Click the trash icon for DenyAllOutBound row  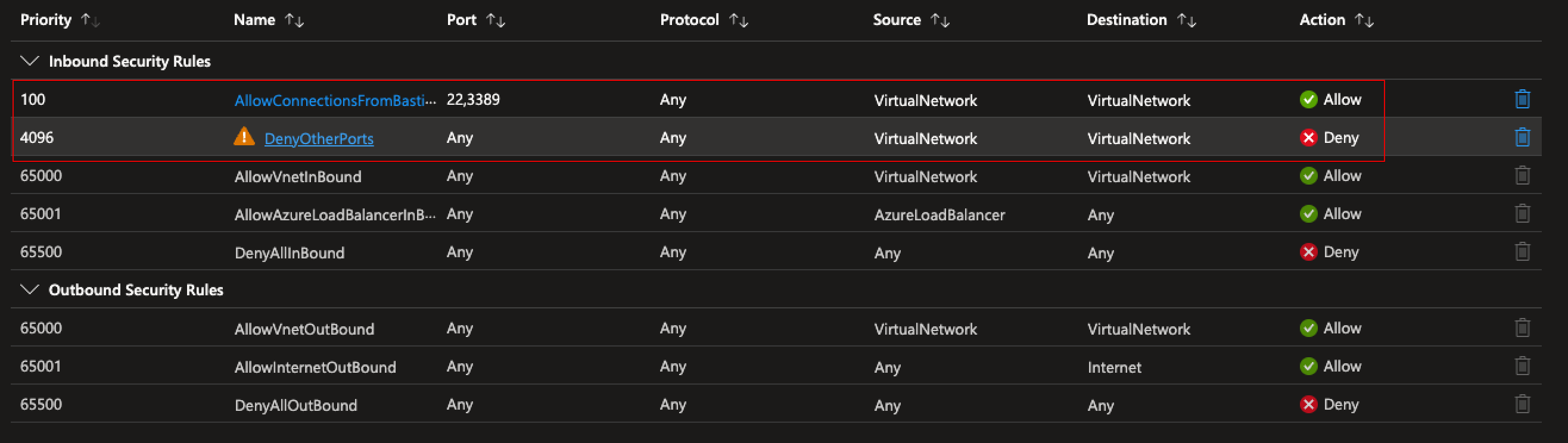pyautogui.click(x=1522, y=404)
